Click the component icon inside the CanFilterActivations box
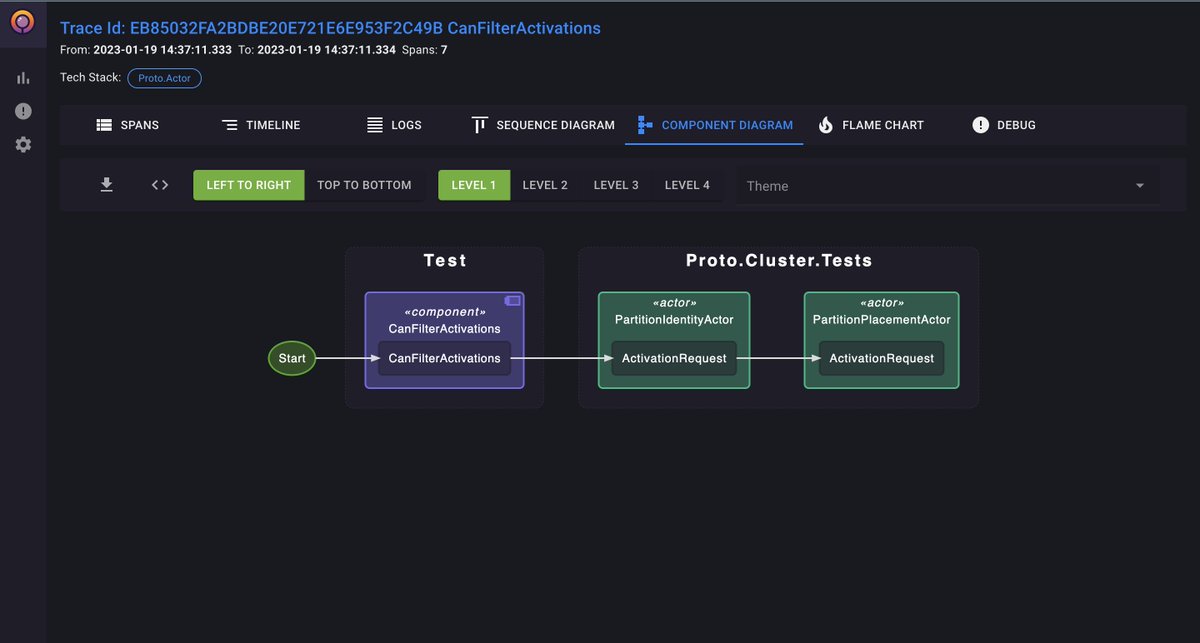The image size is (1200, 643). coord(513,300)
